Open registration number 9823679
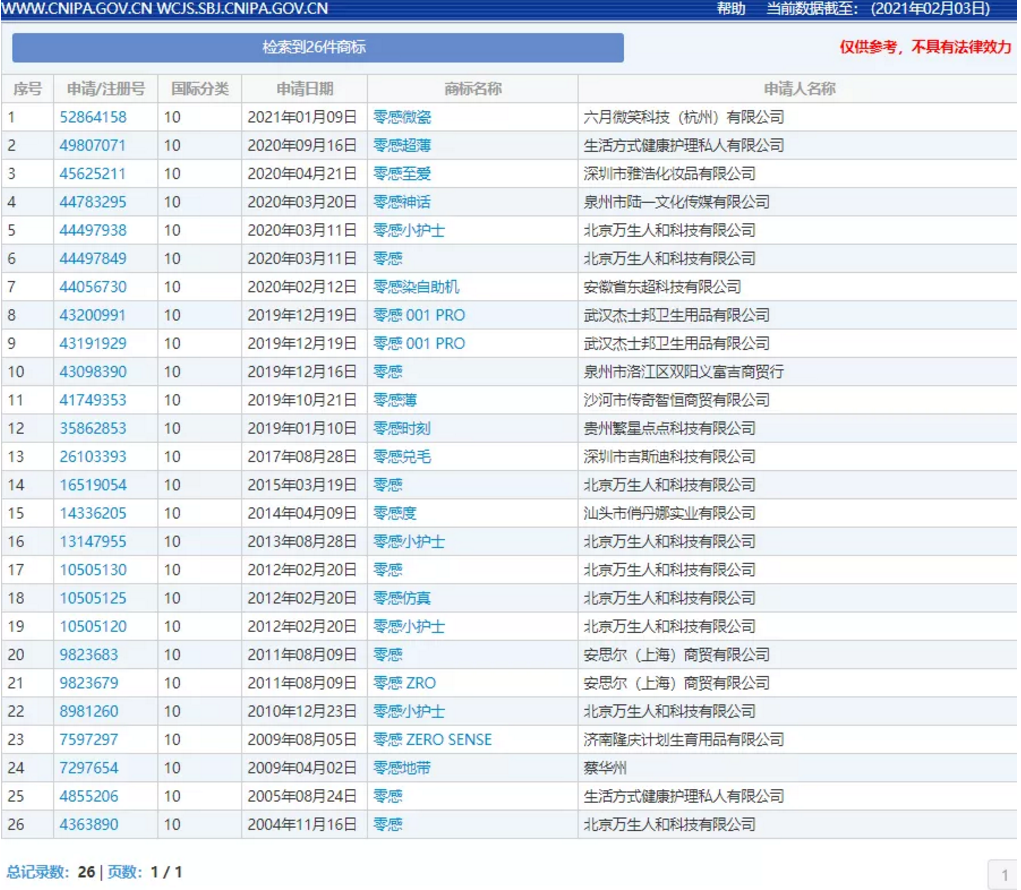The width and height of the screenshot is (1021, 890). click(x=89, y=684)
